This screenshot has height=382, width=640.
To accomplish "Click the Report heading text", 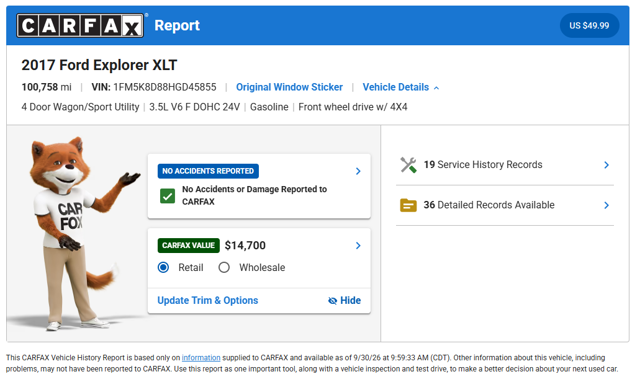I will (x=177, y=25).
